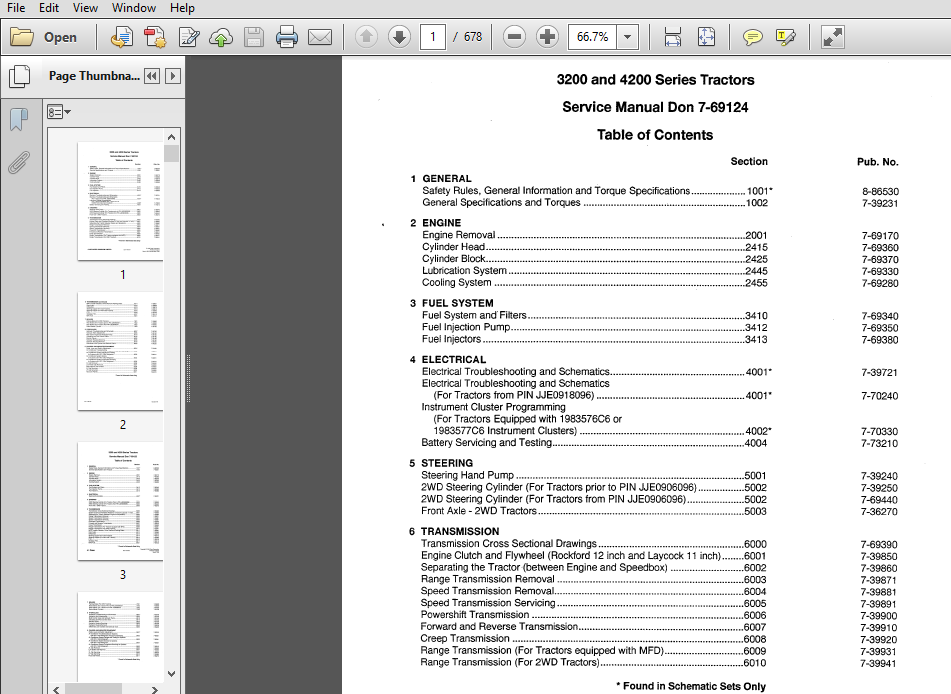Click the save floppy disk icon
This screenshot has width=951, height=694.
point(254,38)
